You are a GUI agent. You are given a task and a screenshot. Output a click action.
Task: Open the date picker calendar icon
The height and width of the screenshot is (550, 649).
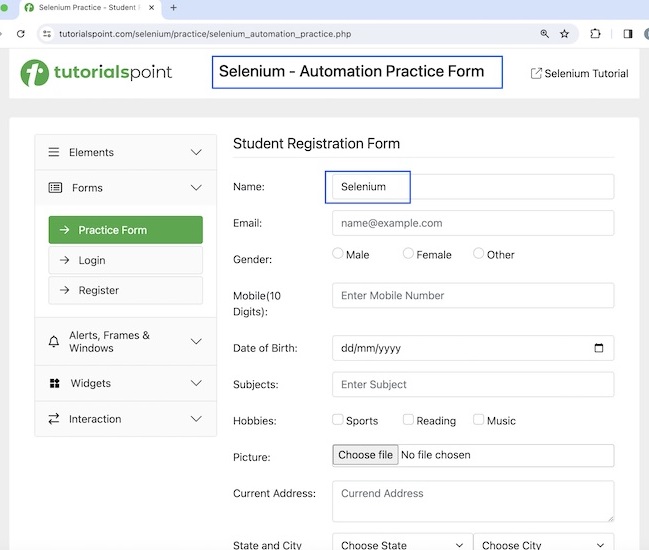tap(599, 349)
